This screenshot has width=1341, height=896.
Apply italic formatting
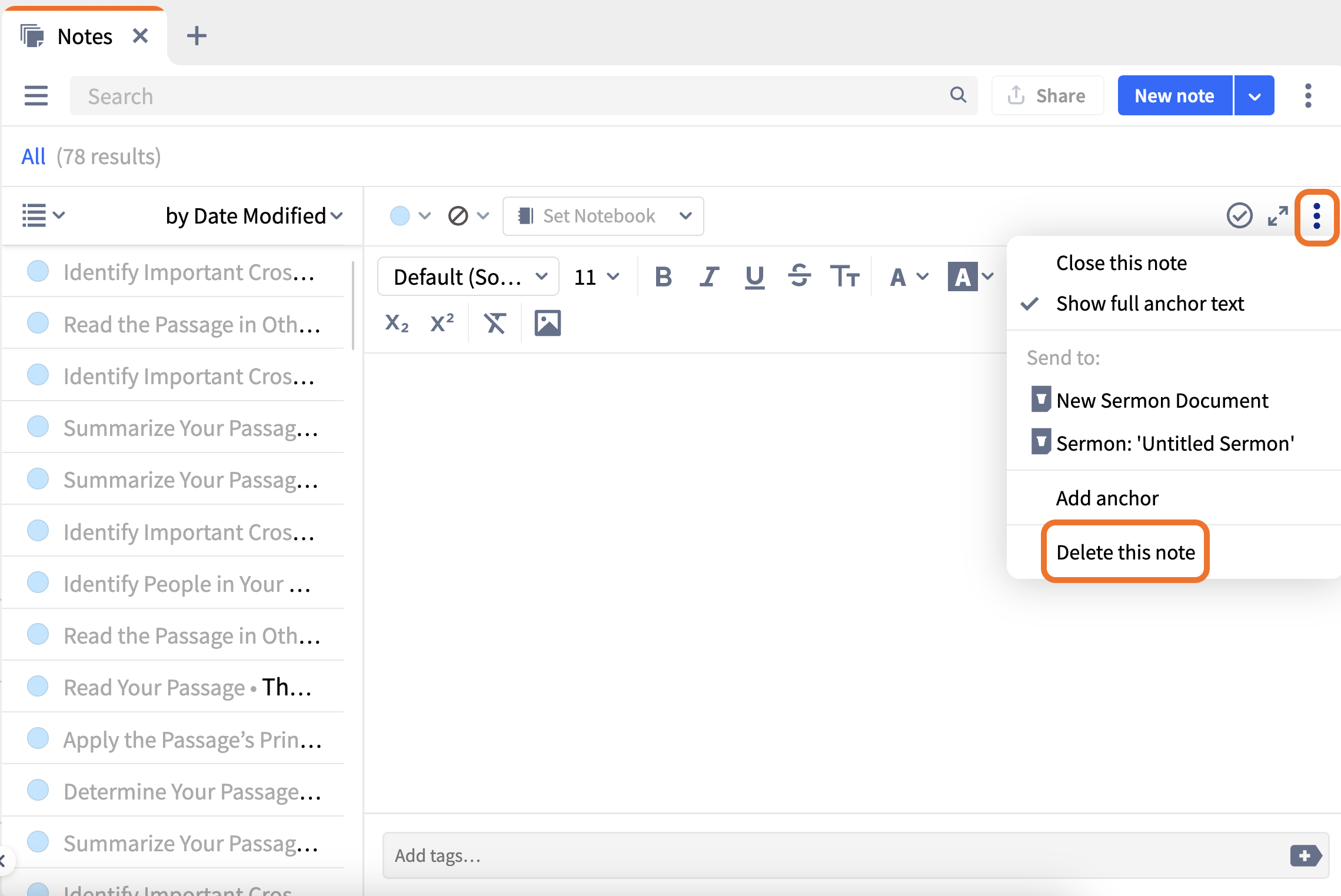tap(709, 277)
